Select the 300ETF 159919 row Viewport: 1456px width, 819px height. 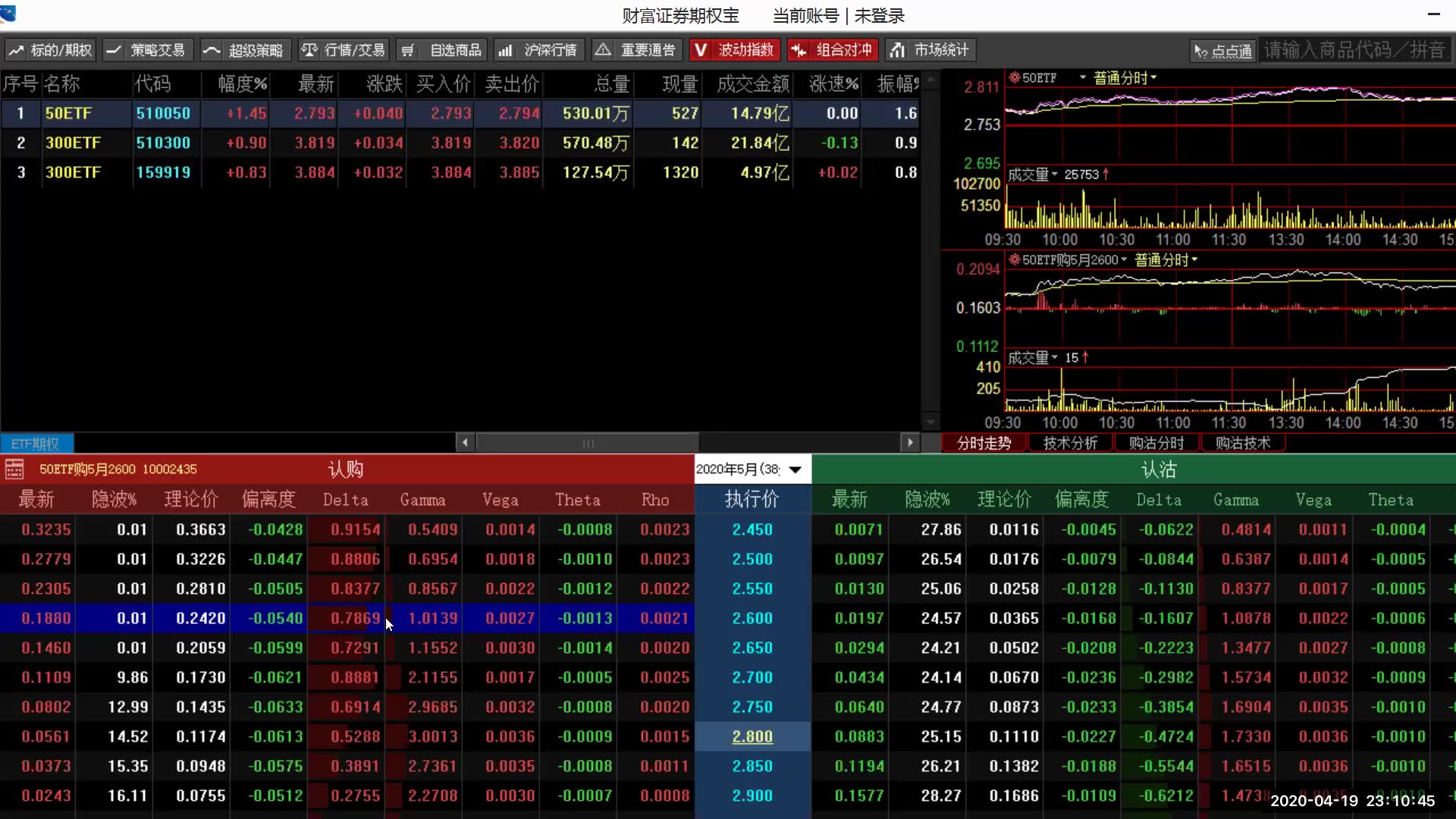click(460, 172)
